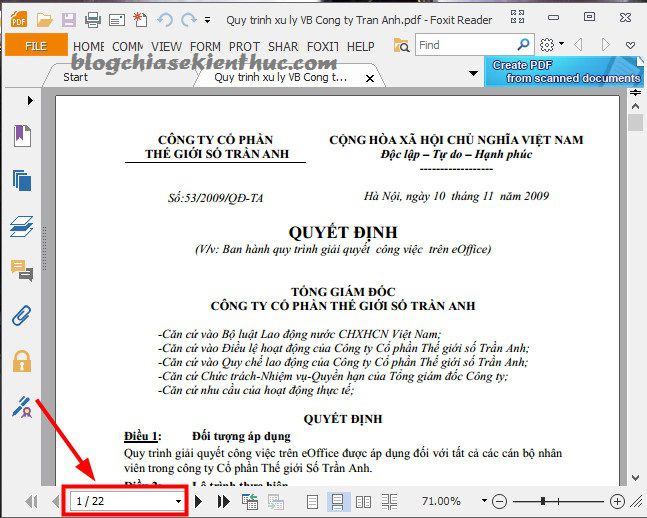Click the vertical scrollbar down arrow
This screenshot has width=647, height=518.
[635, 478]
